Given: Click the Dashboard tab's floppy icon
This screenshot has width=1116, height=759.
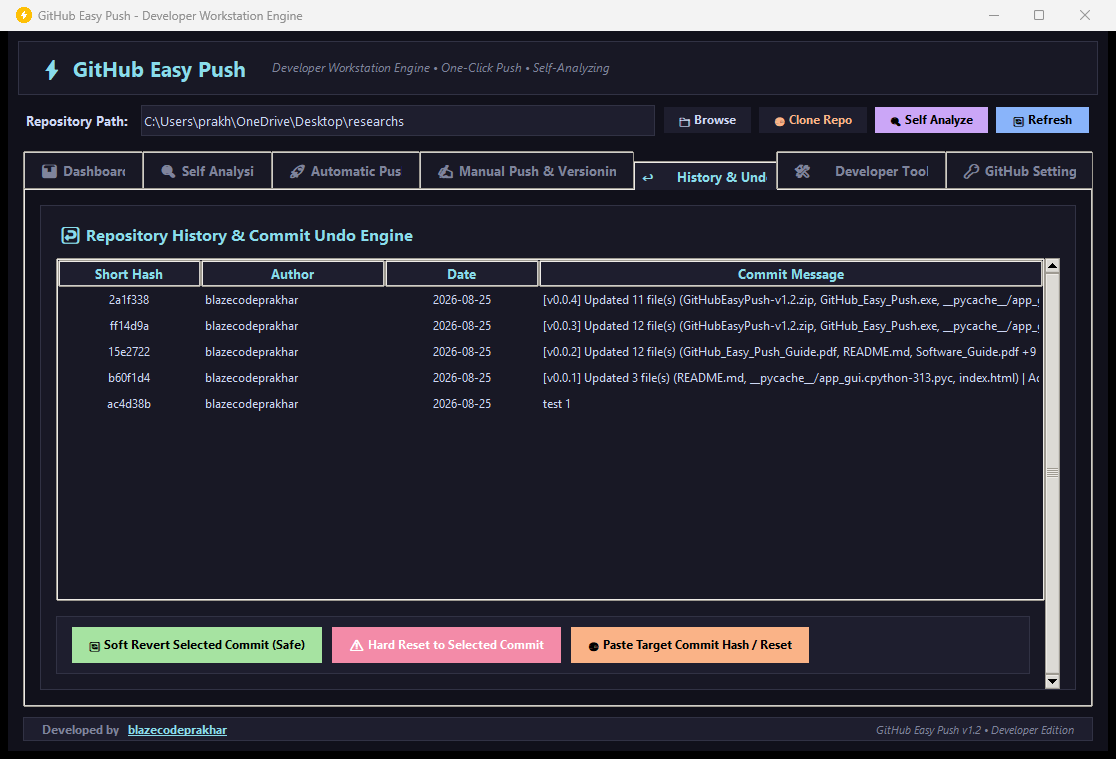Looking at the screenshot, I should 49,171.
